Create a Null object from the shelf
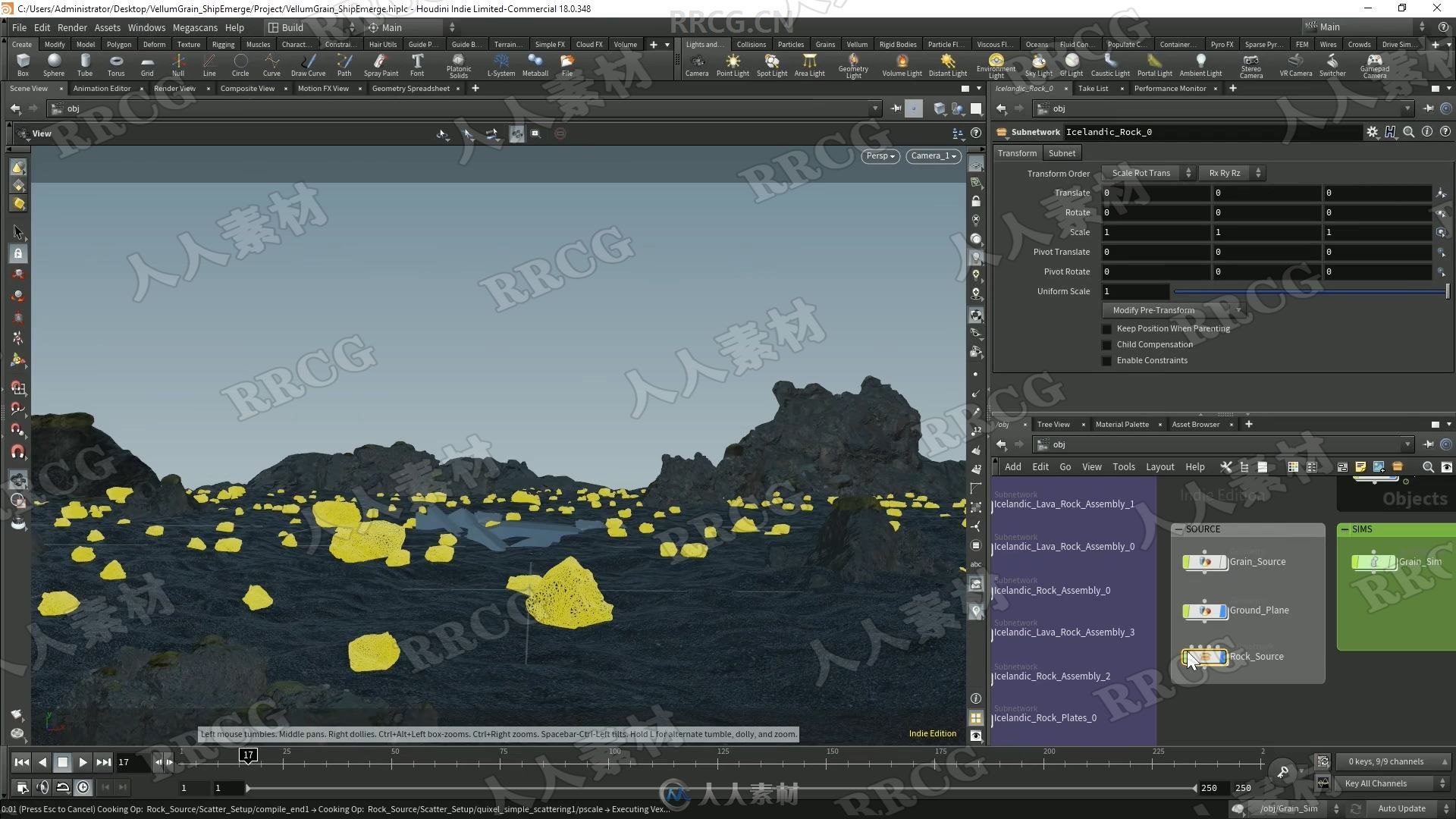This screenshot has height=819, width=1456. [x=178, y=64]
